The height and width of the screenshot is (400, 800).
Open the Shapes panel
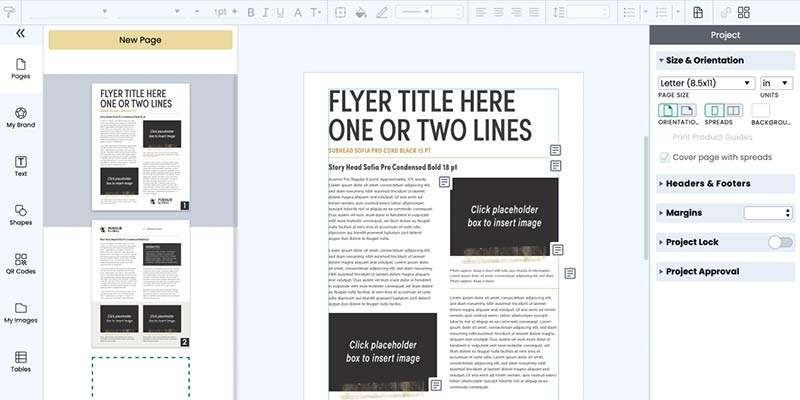pos(20,214)
